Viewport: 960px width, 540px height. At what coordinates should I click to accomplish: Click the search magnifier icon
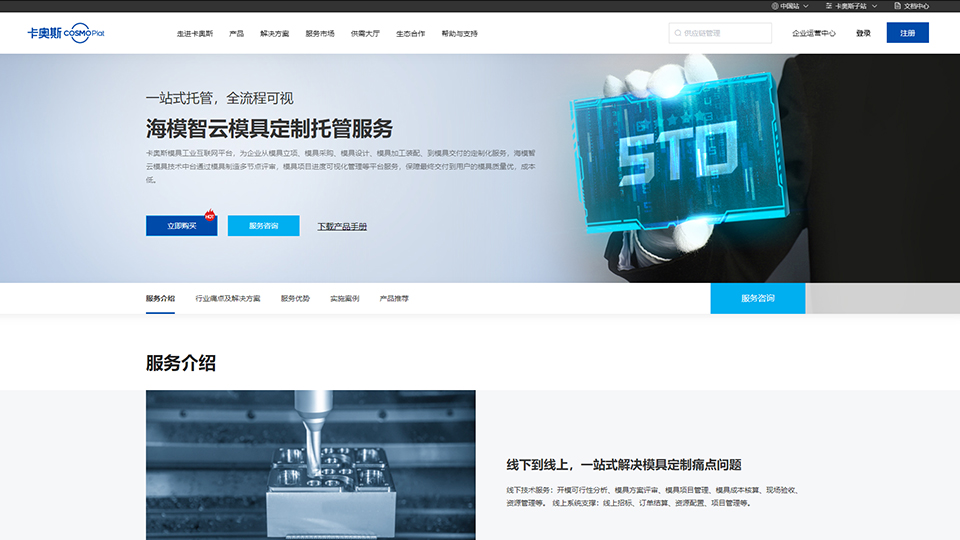point(678,33)
